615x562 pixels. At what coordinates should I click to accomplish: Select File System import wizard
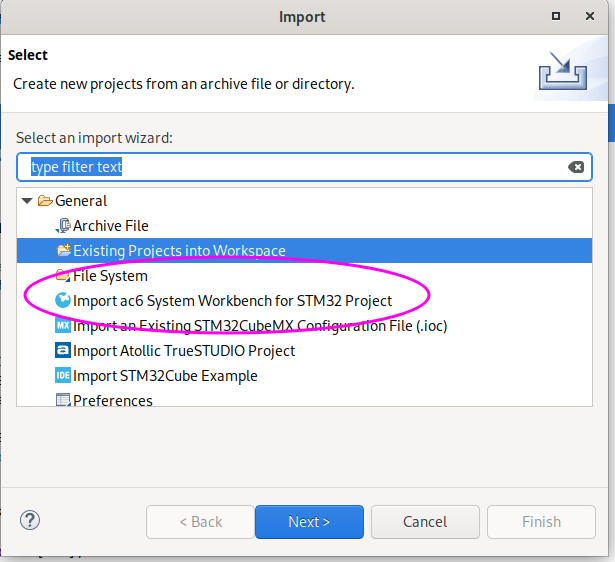[x=110, y=276]
